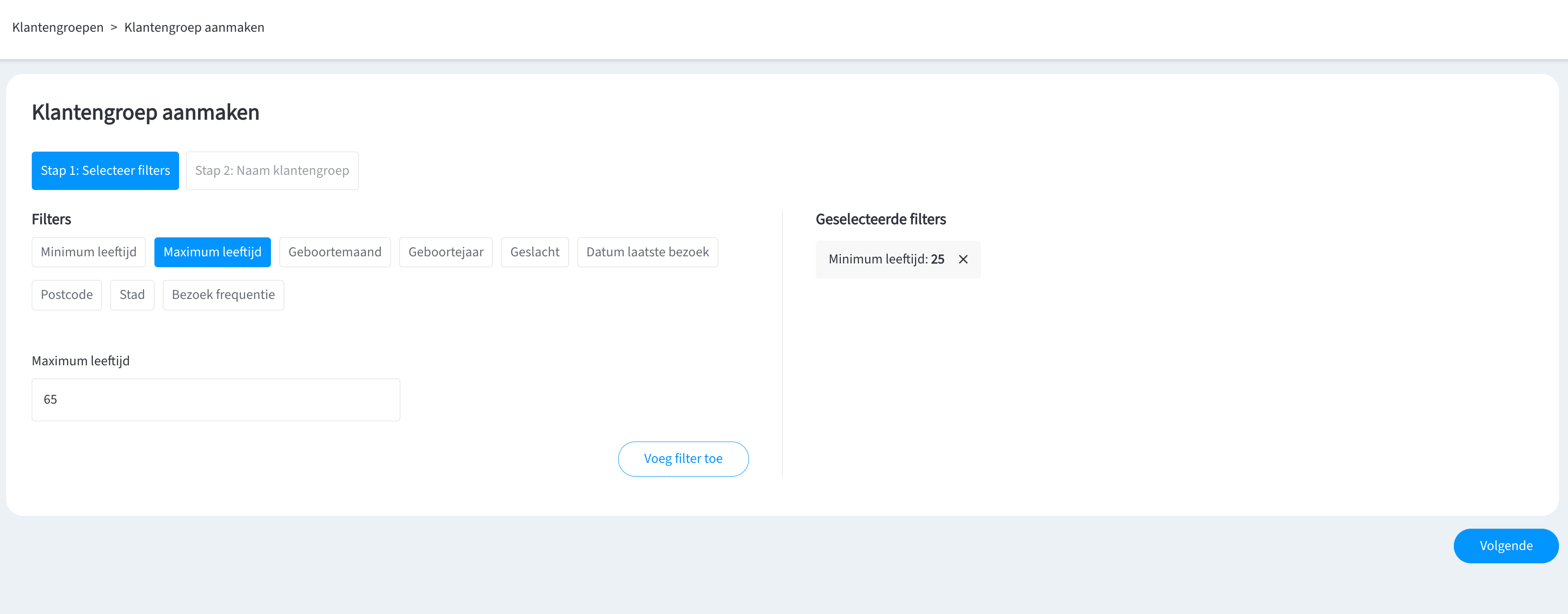Click the Klantengroep aanmaken page title
The height and width of the screenshot is (614, 1568).
point(145,113)
